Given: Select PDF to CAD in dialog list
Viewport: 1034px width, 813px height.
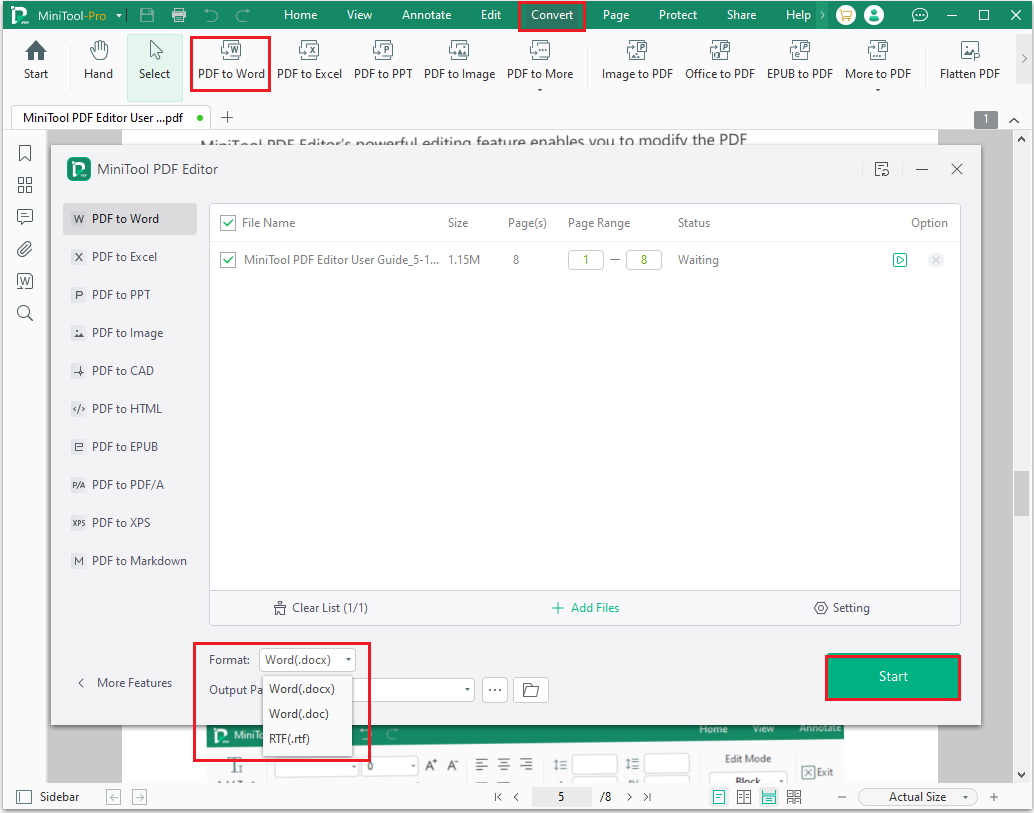Looking at the screenshot, I should coord(130,371).
